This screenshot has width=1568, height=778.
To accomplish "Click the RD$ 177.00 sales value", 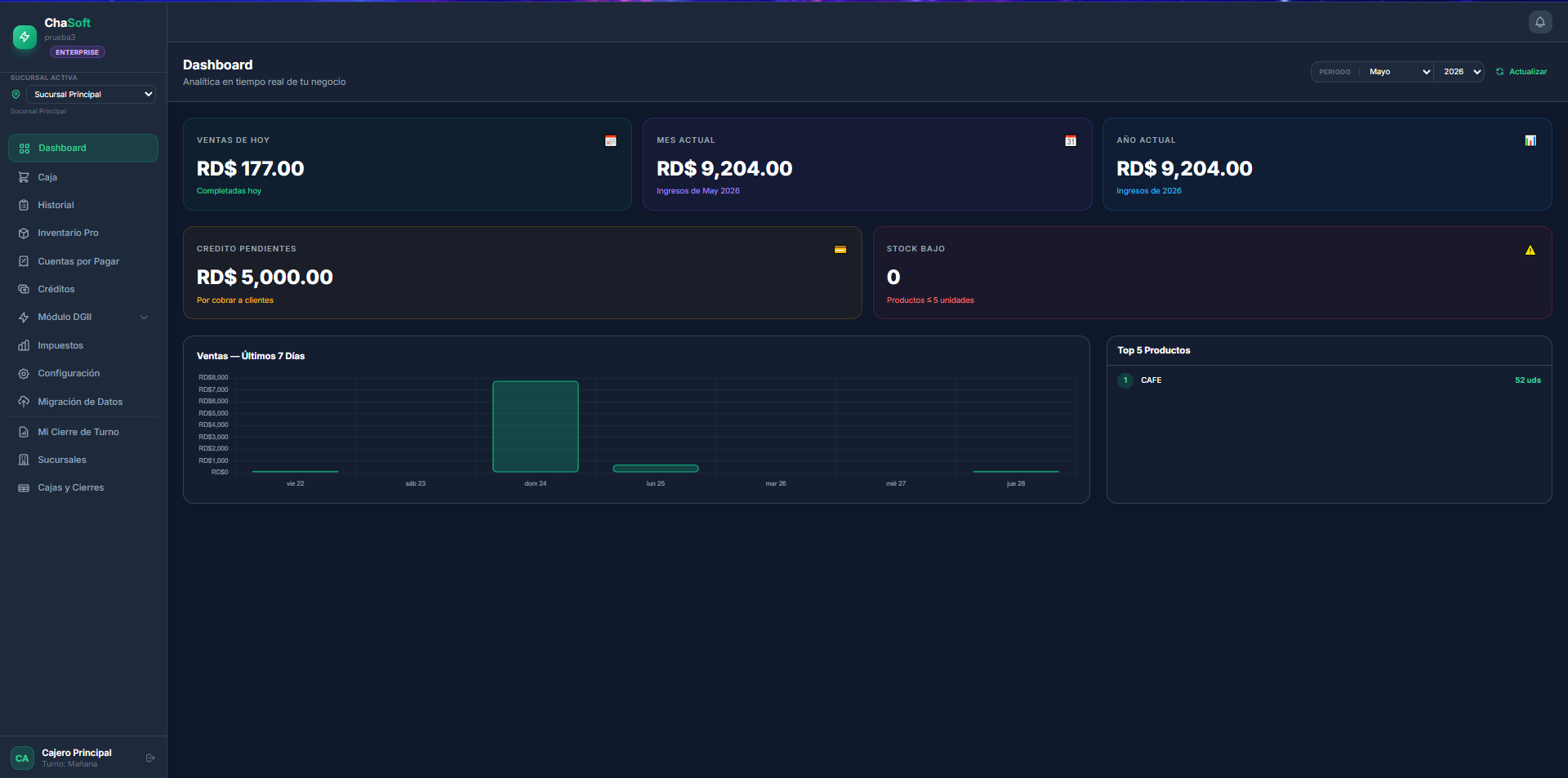I will point(251,169).
